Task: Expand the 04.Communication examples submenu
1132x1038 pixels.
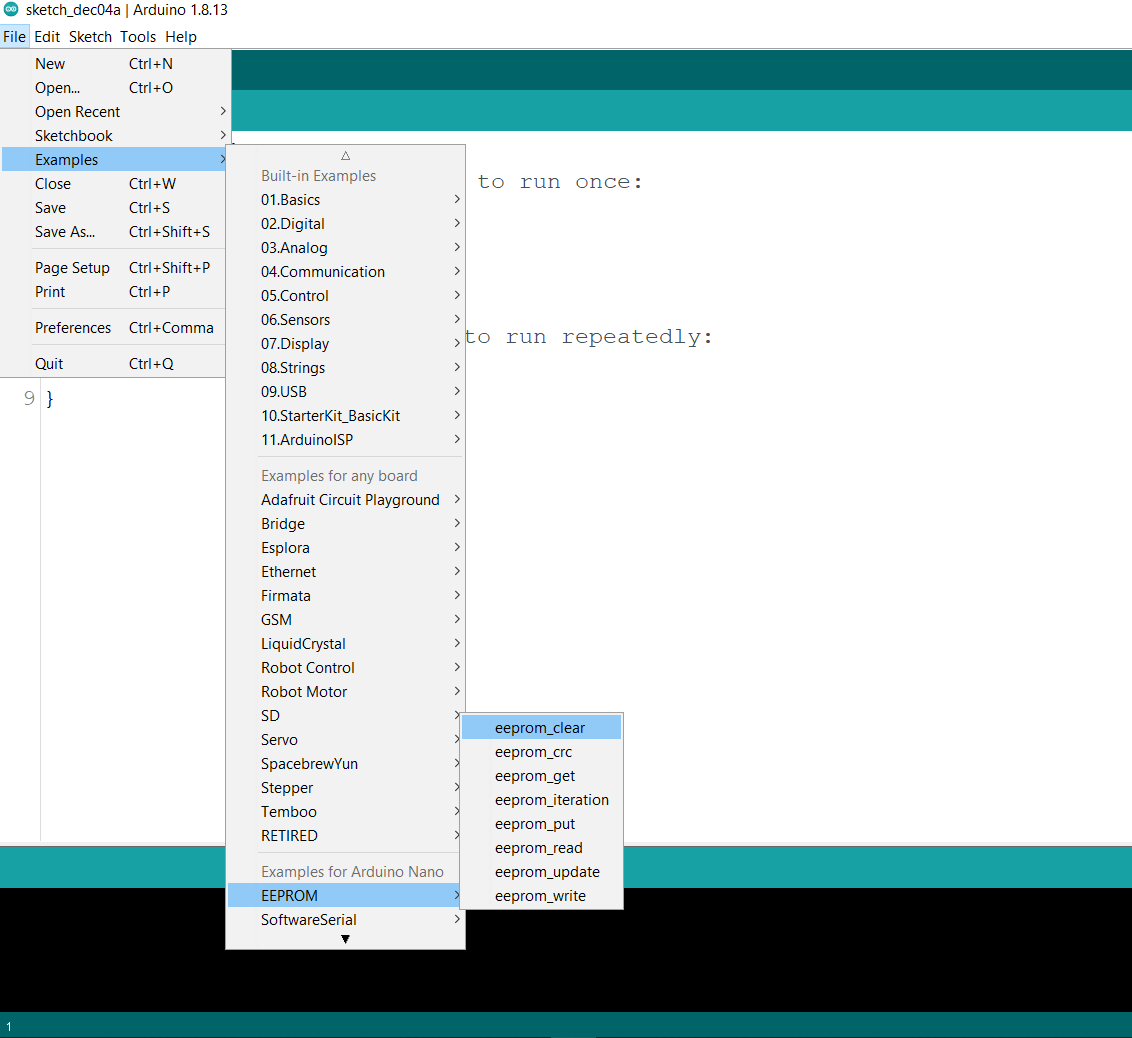Action: pos(345,271)
